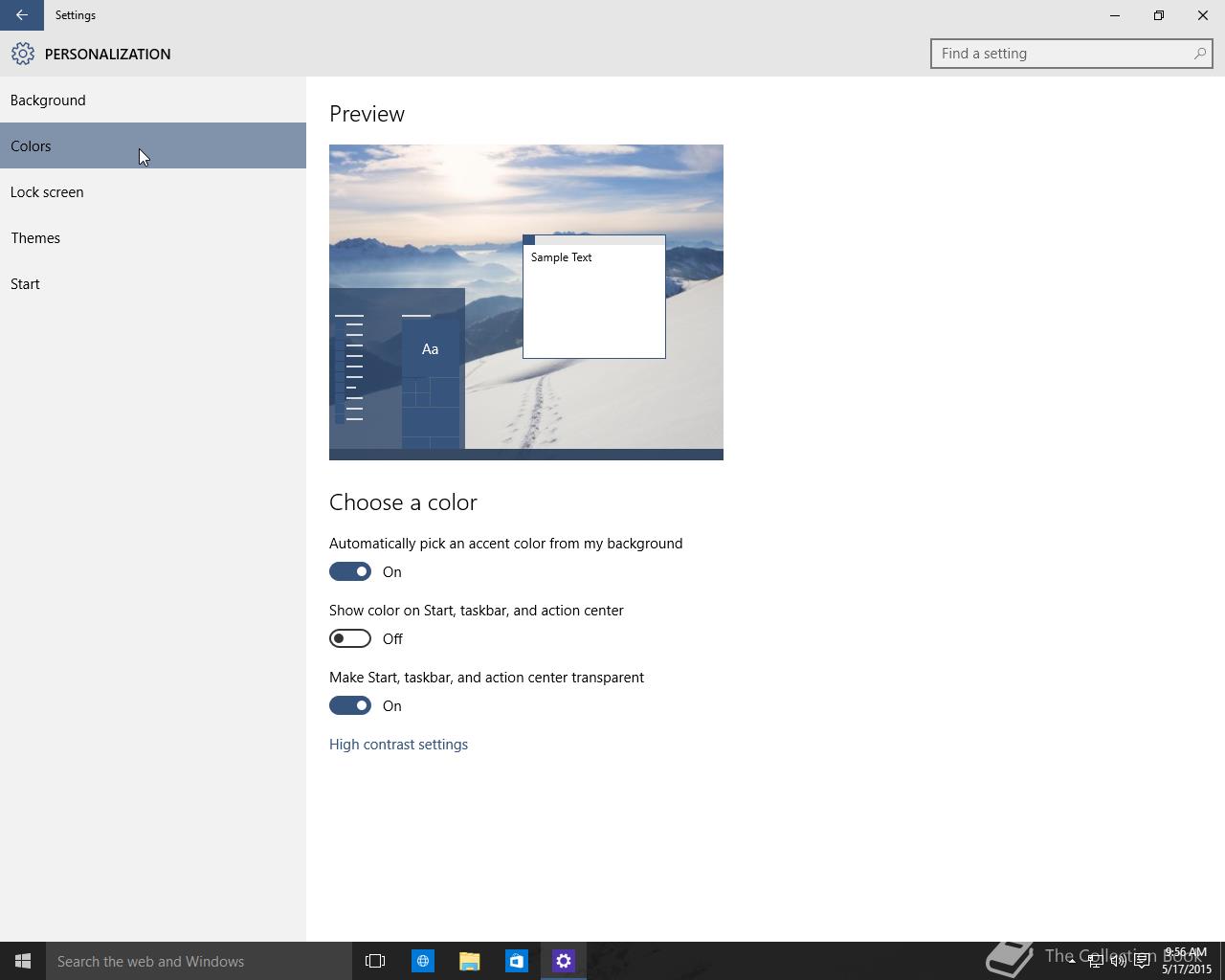
Task: Open High contrast settings link
Action: [x=398, y=744]
